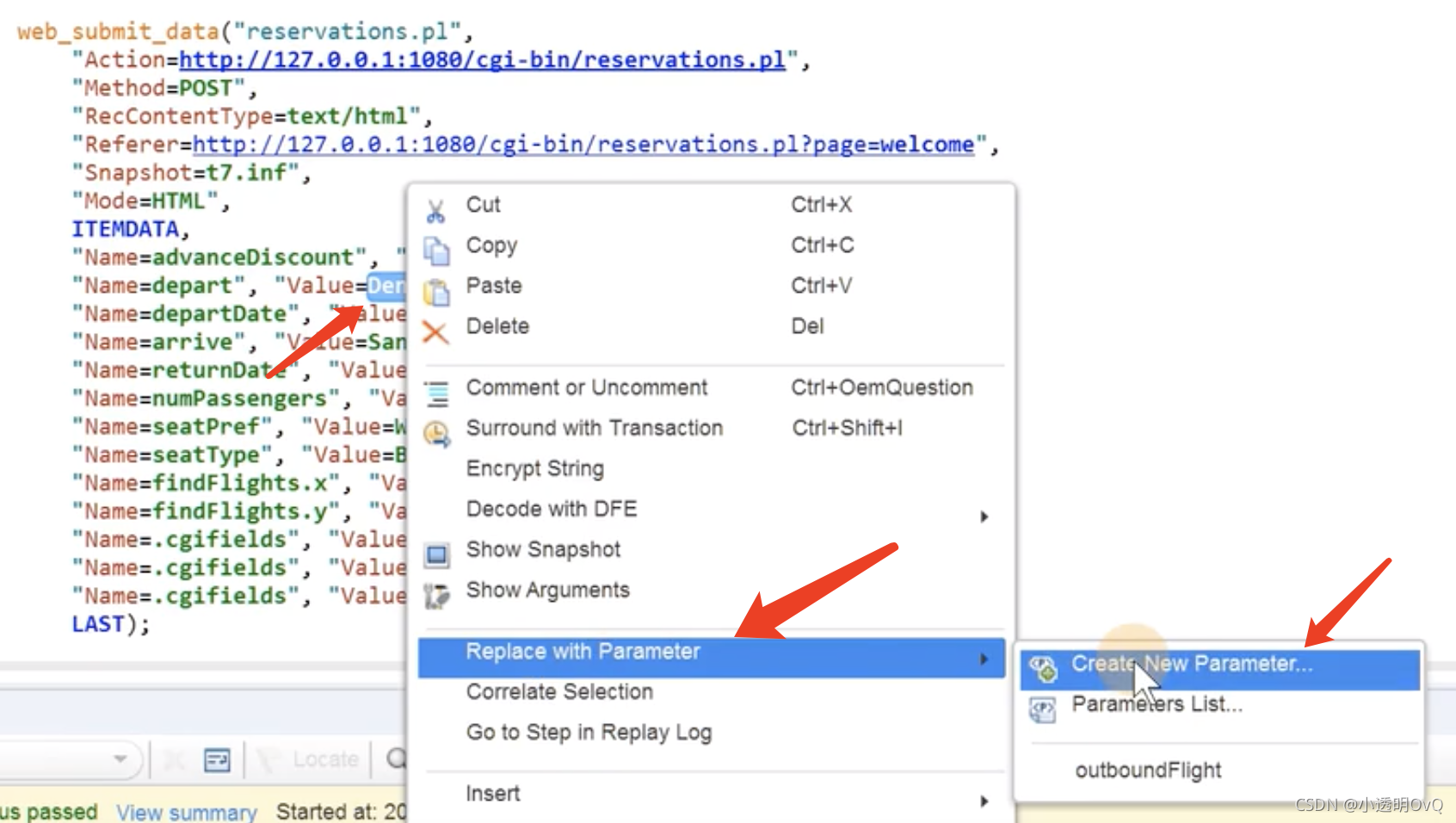Open the Action reservations.pl URL link
The height and width of the screenshot is (823, 1456).
click(x=482, y=59)
